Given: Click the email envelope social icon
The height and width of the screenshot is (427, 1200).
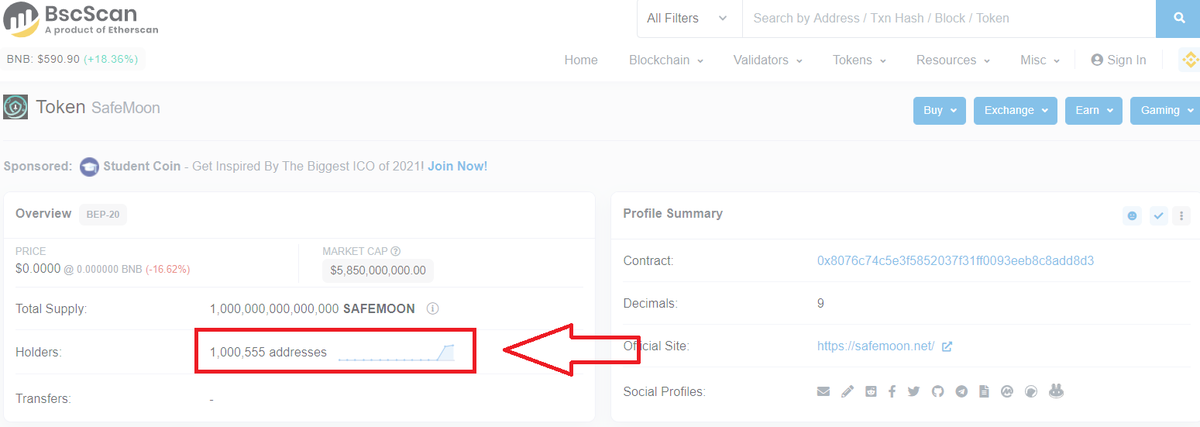Looking at the screenshot, I should (x=823, y=391).
